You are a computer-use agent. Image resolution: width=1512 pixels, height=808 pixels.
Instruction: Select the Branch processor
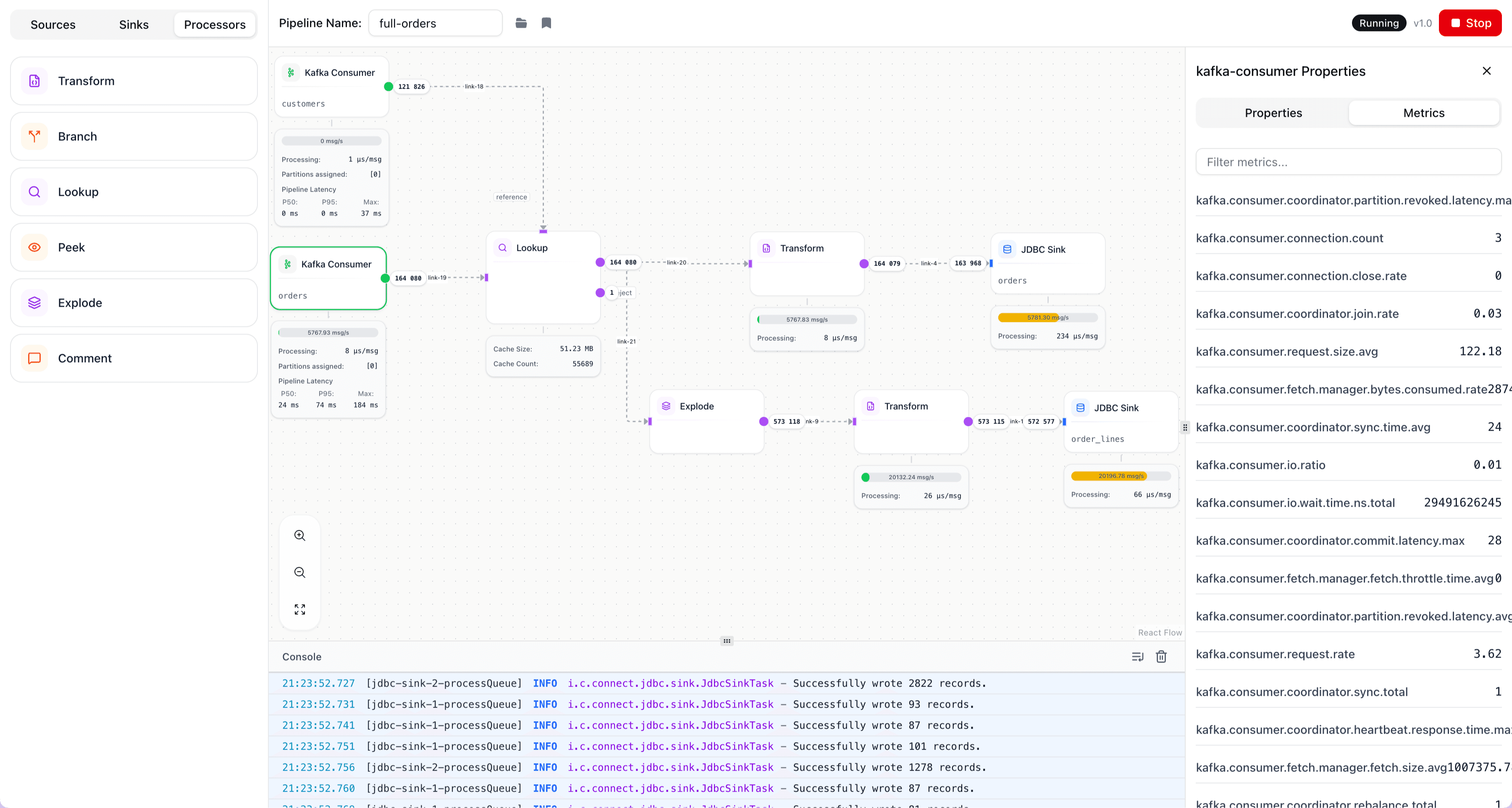[134, 136]
